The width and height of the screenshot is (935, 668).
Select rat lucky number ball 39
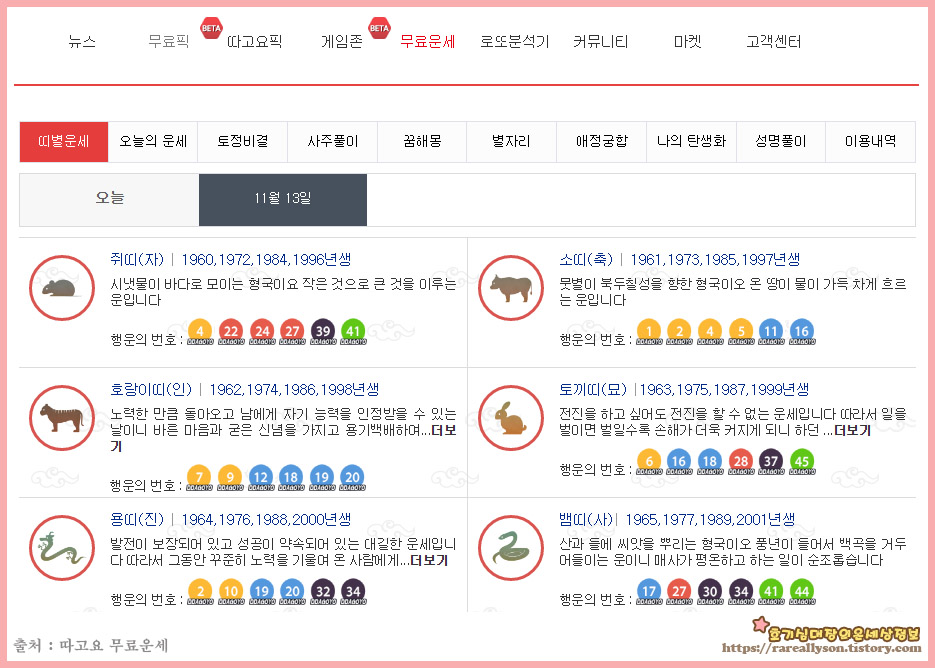point(323,332)
